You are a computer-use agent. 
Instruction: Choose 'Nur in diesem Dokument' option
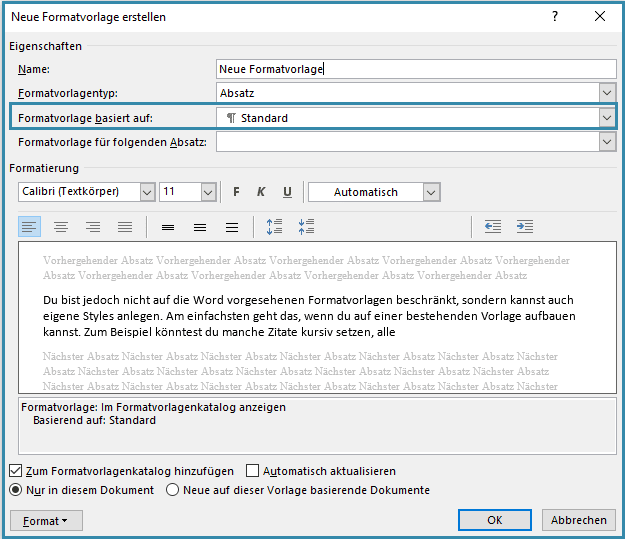tap(16, 490)
